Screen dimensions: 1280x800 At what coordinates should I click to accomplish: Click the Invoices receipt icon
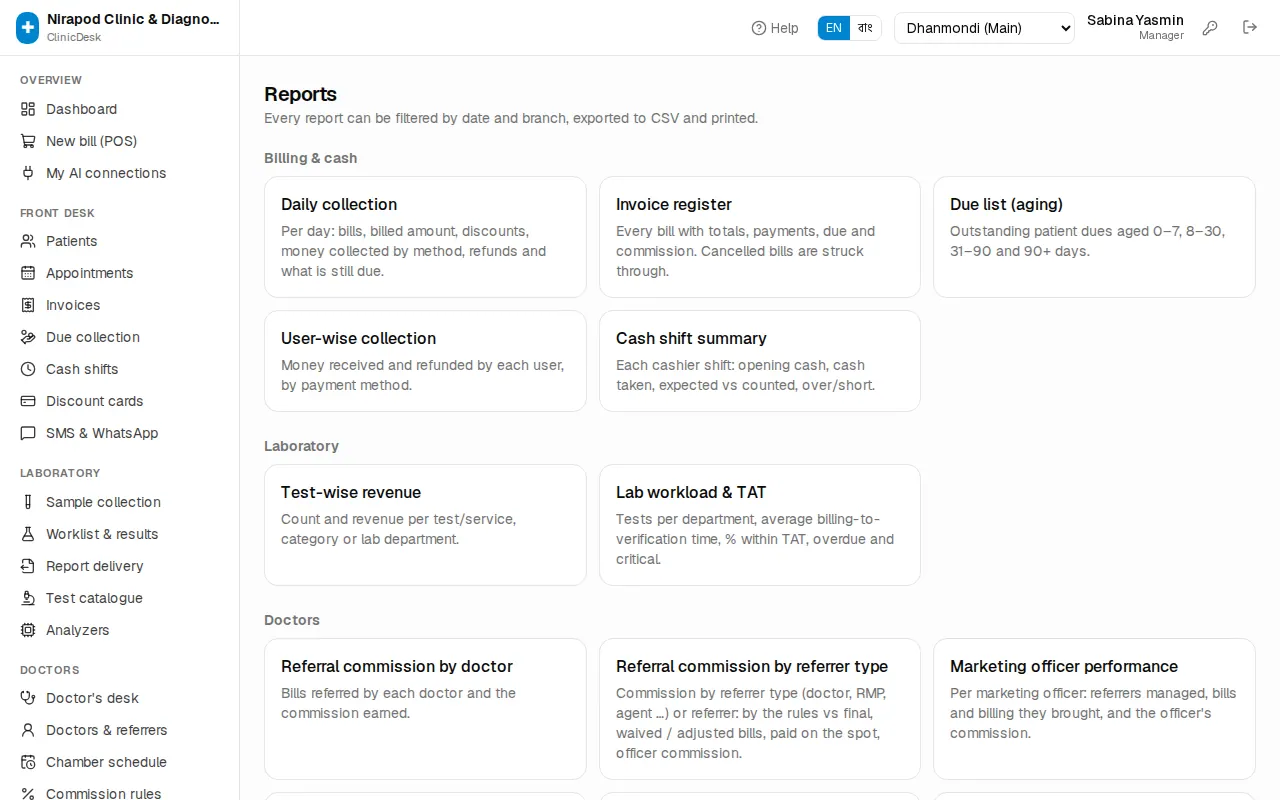(28, 305)
